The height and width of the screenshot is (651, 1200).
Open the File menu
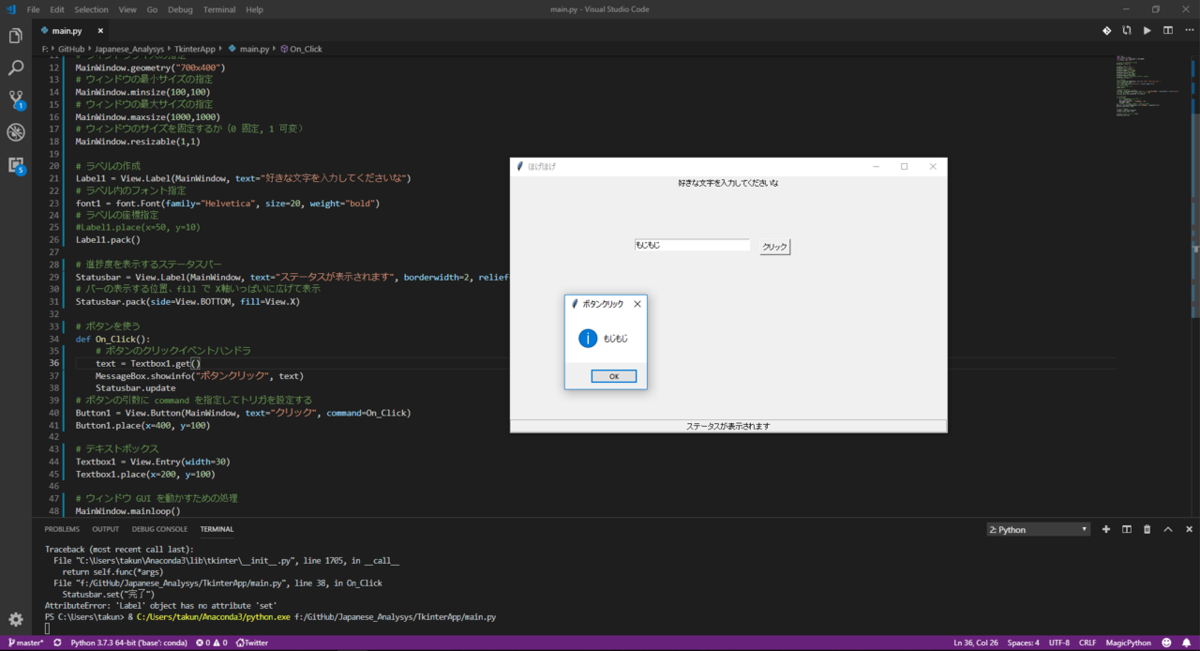tap(34, 9)
